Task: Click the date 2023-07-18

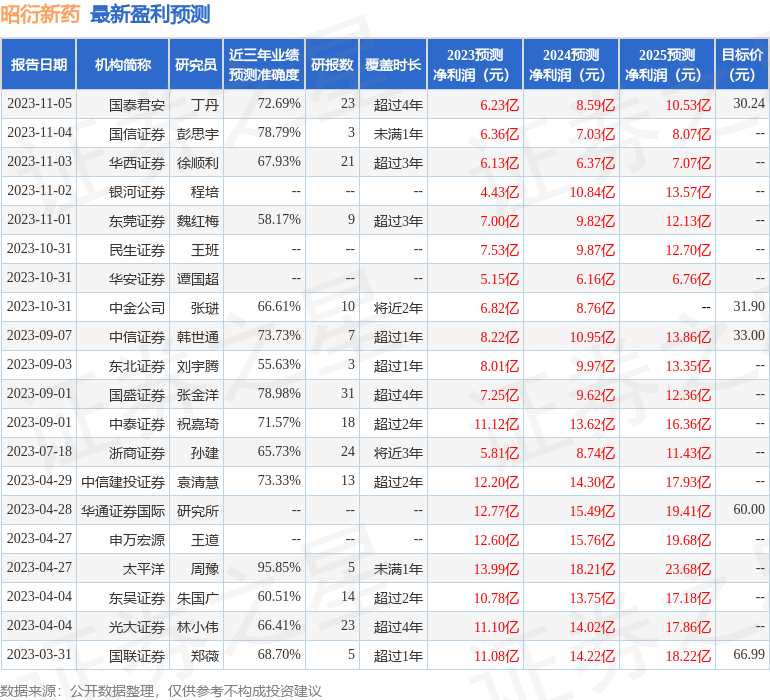Action: point(39,451)
